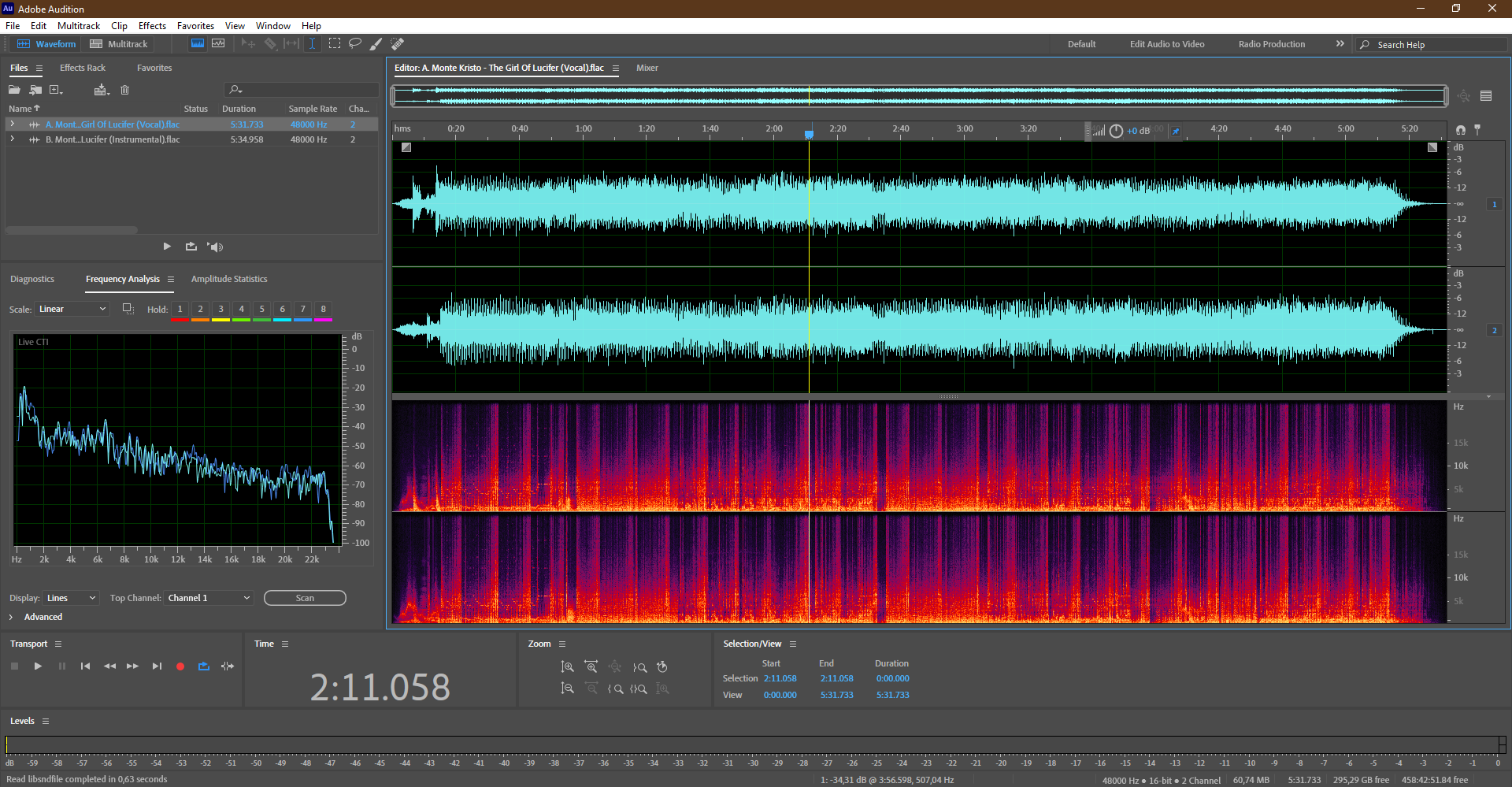Image resolution: width=1512 pixels, height=787 pixels.
Task: Open Files panel menu icon
Action: [39, 68]
